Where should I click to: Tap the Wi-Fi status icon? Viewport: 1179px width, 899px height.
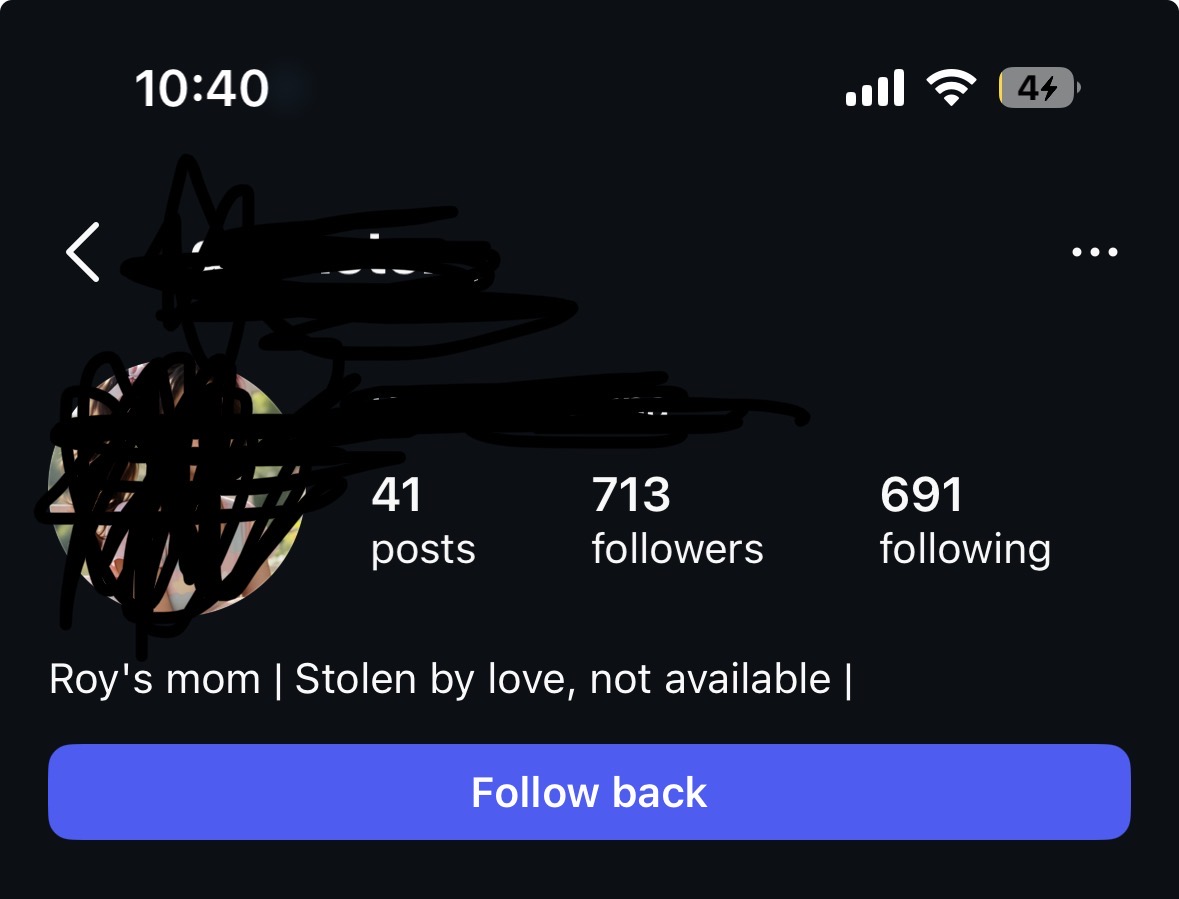951,87
